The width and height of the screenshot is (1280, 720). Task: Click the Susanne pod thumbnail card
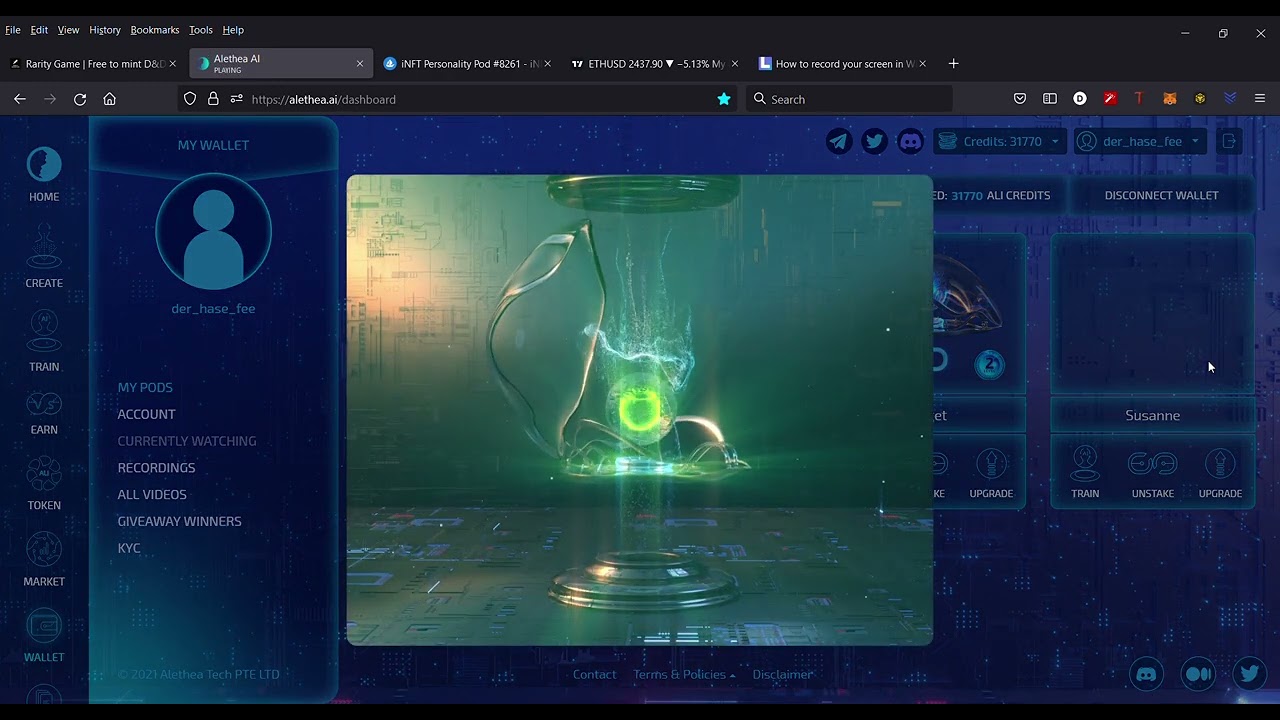pos(1153,315)
